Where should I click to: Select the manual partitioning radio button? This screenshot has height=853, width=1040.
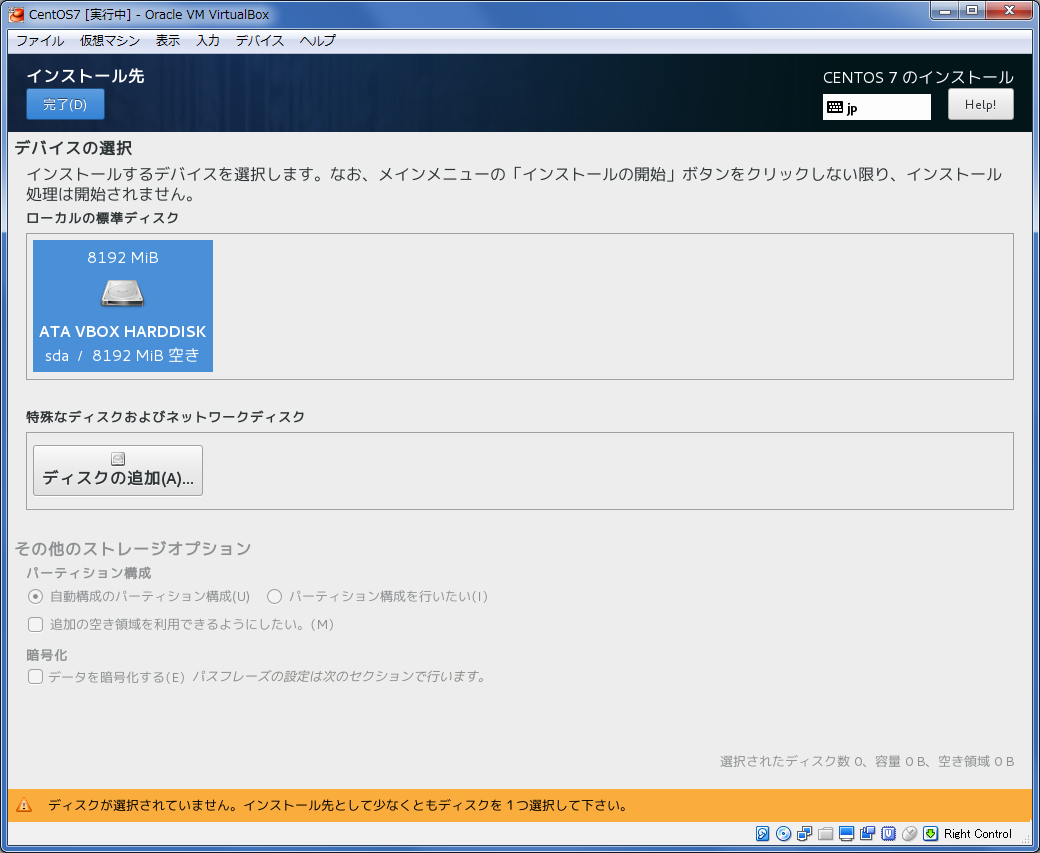[275, 597]
